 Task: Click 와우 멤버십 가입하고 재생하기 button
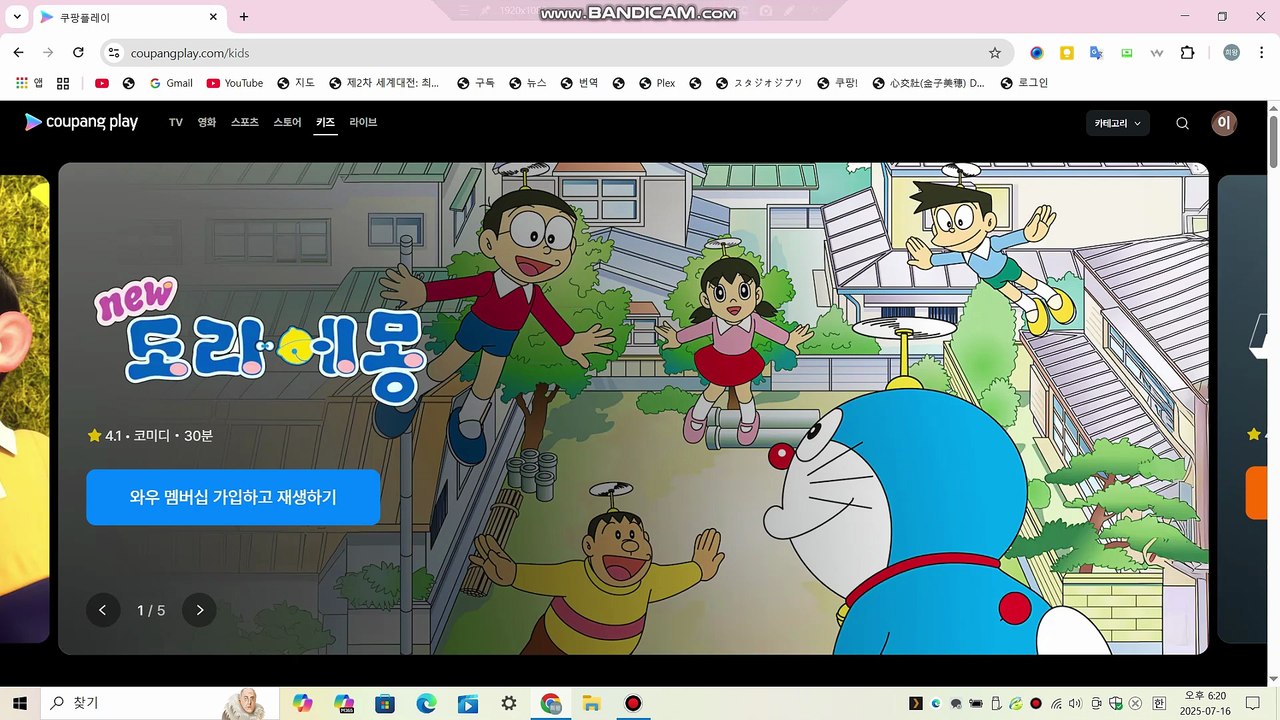click(x=233, y=497)
